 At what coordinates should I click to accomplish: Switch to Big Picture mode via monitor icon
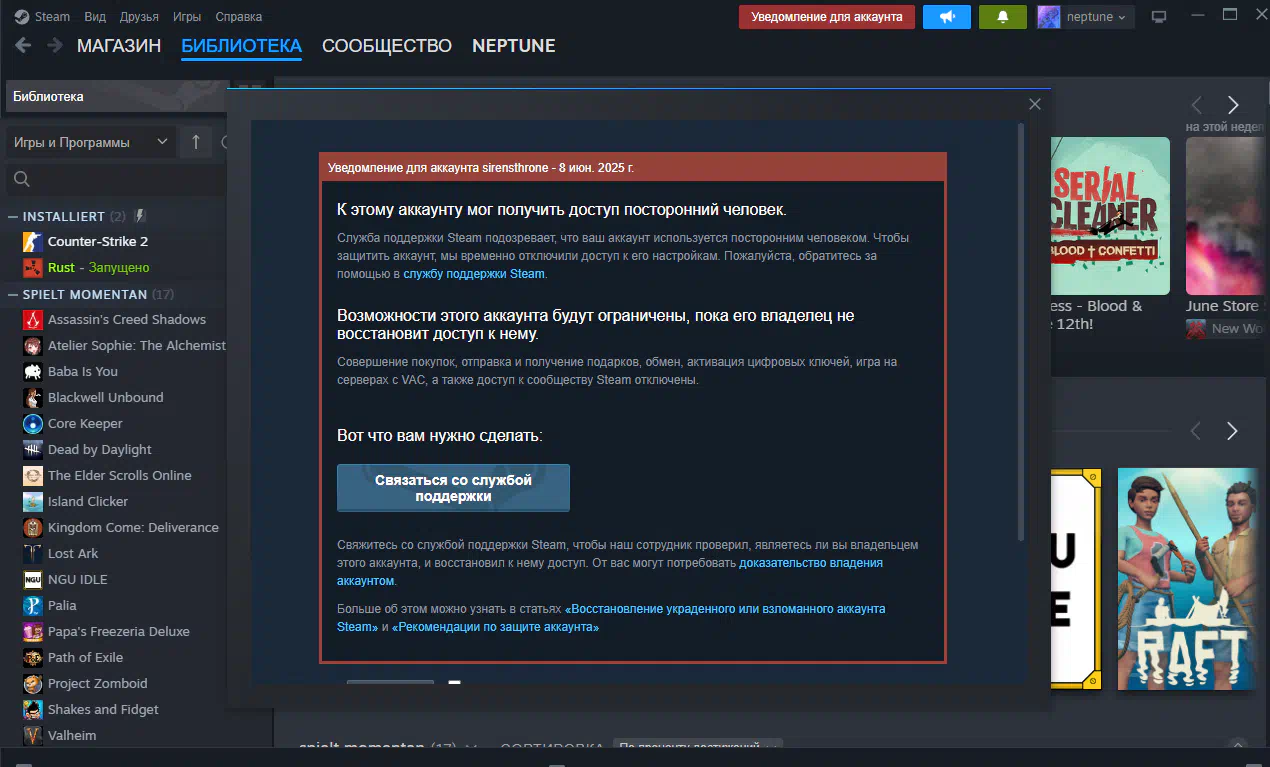tap(1159, 17)
